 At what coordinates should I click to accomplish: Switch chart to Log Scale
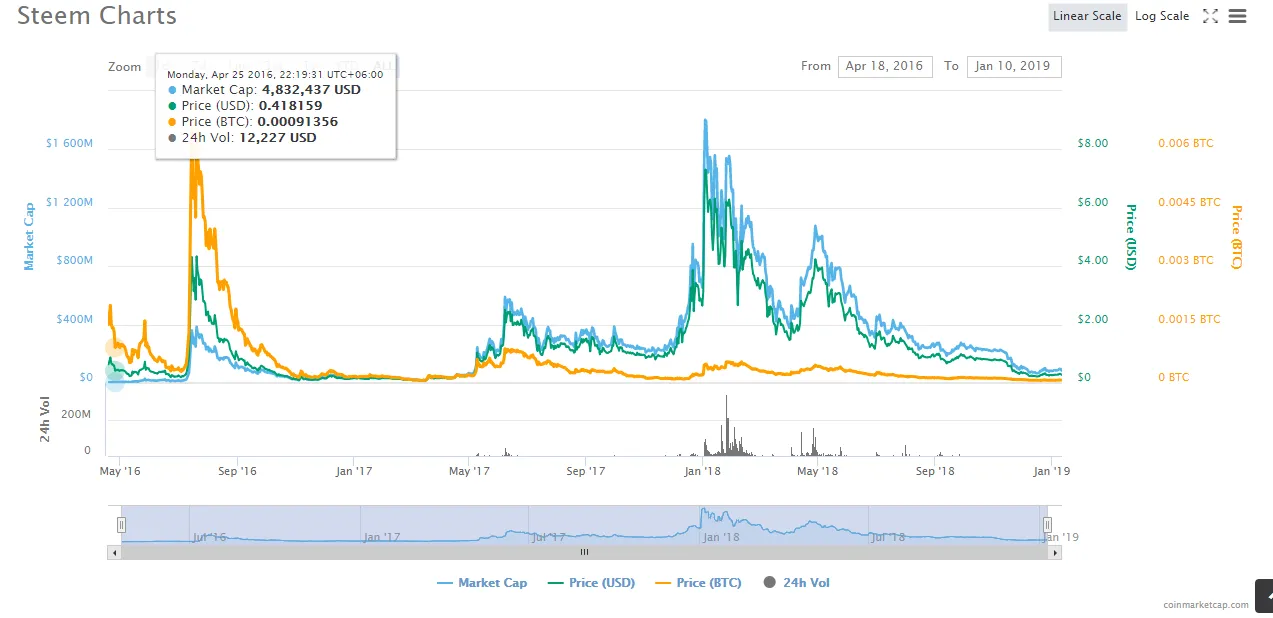1162,16
